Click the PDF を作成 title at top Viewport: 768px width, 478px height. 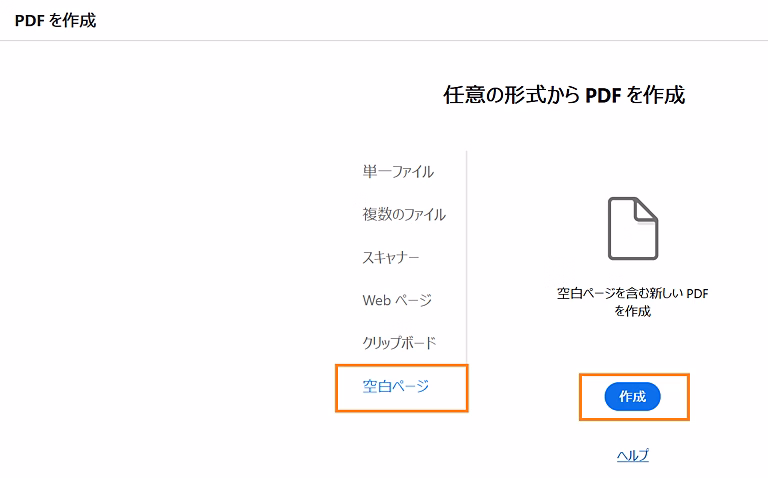click(x=55, y=20)
